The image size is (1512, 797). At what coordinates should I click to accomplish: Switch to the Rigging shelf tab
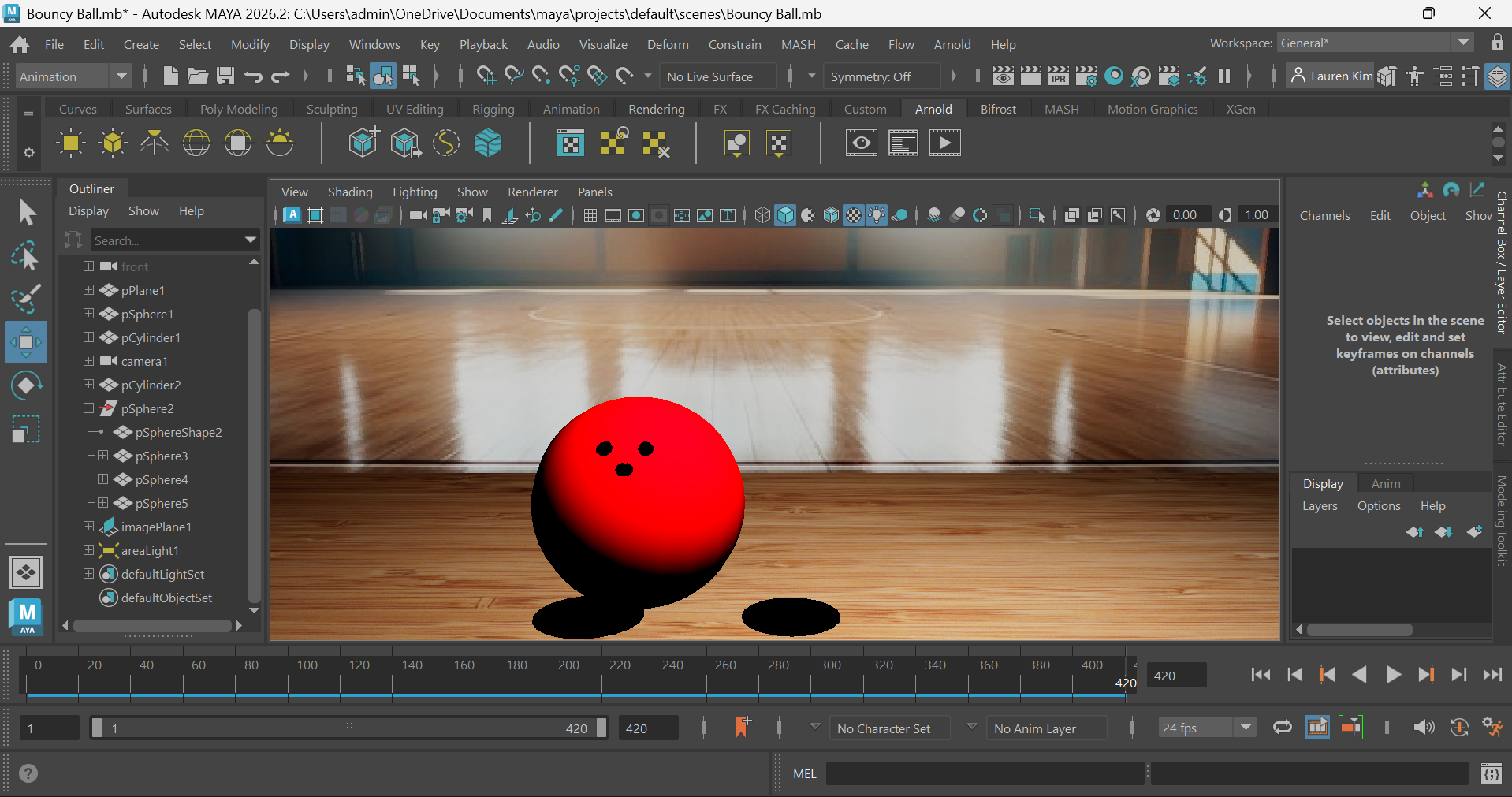coord(493,110)
